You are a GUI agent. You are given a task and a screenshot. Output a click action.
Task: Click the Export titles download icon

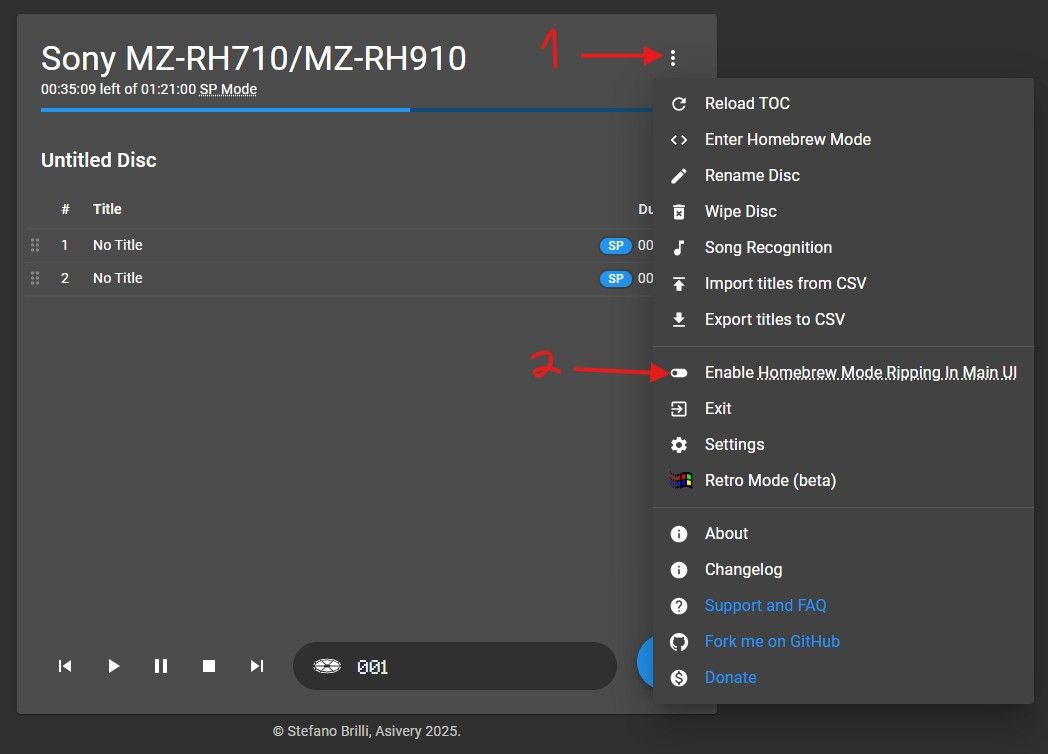click(x=678, y=320)
